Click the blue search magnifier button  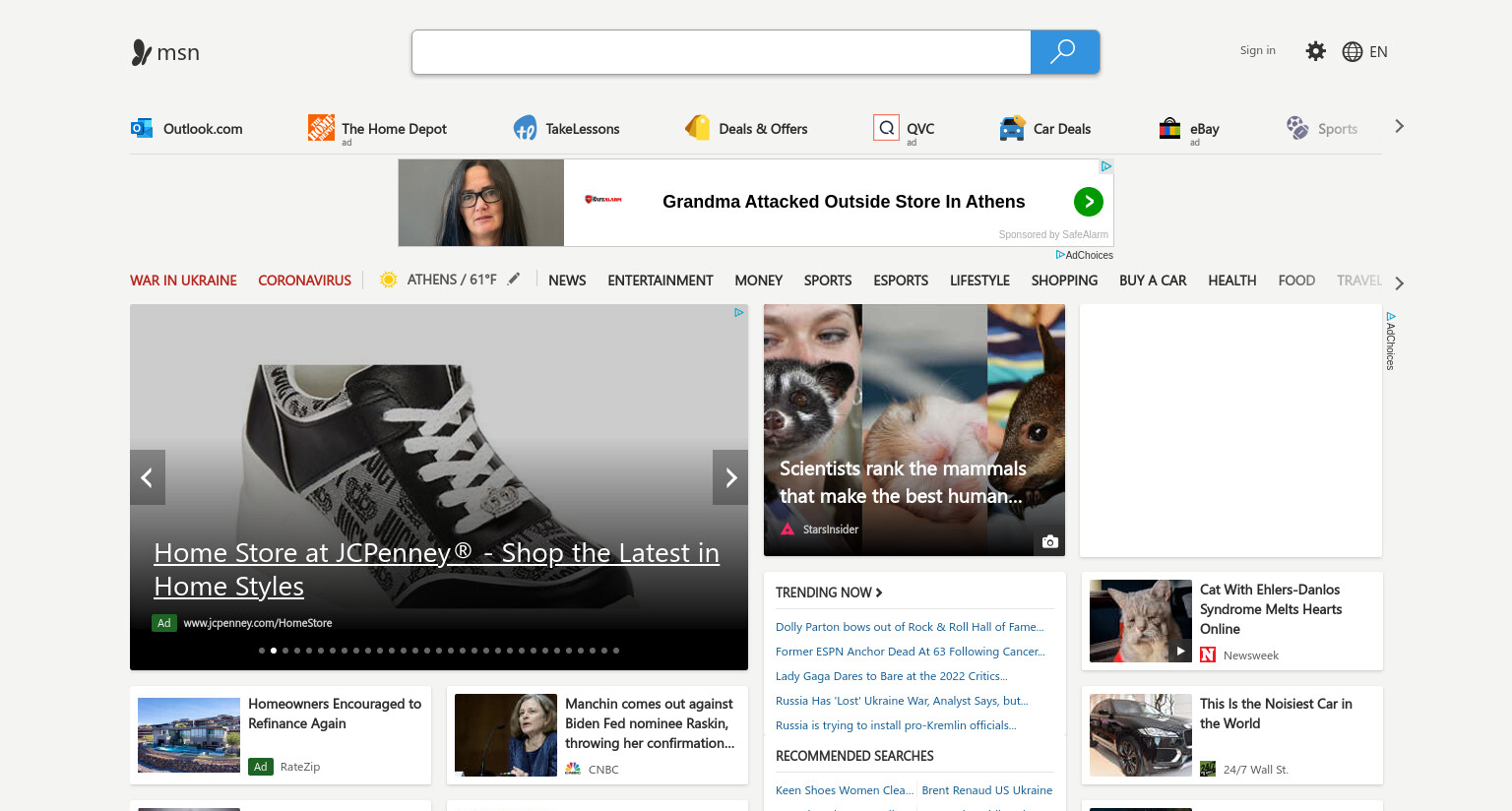[1064, 52]
